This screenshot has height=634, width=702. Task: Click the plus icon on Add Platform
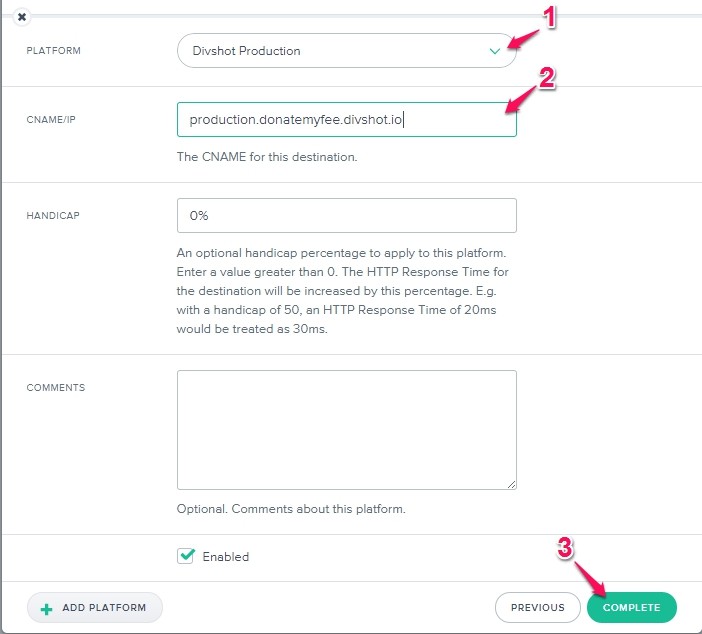click(x=46, y=608)
